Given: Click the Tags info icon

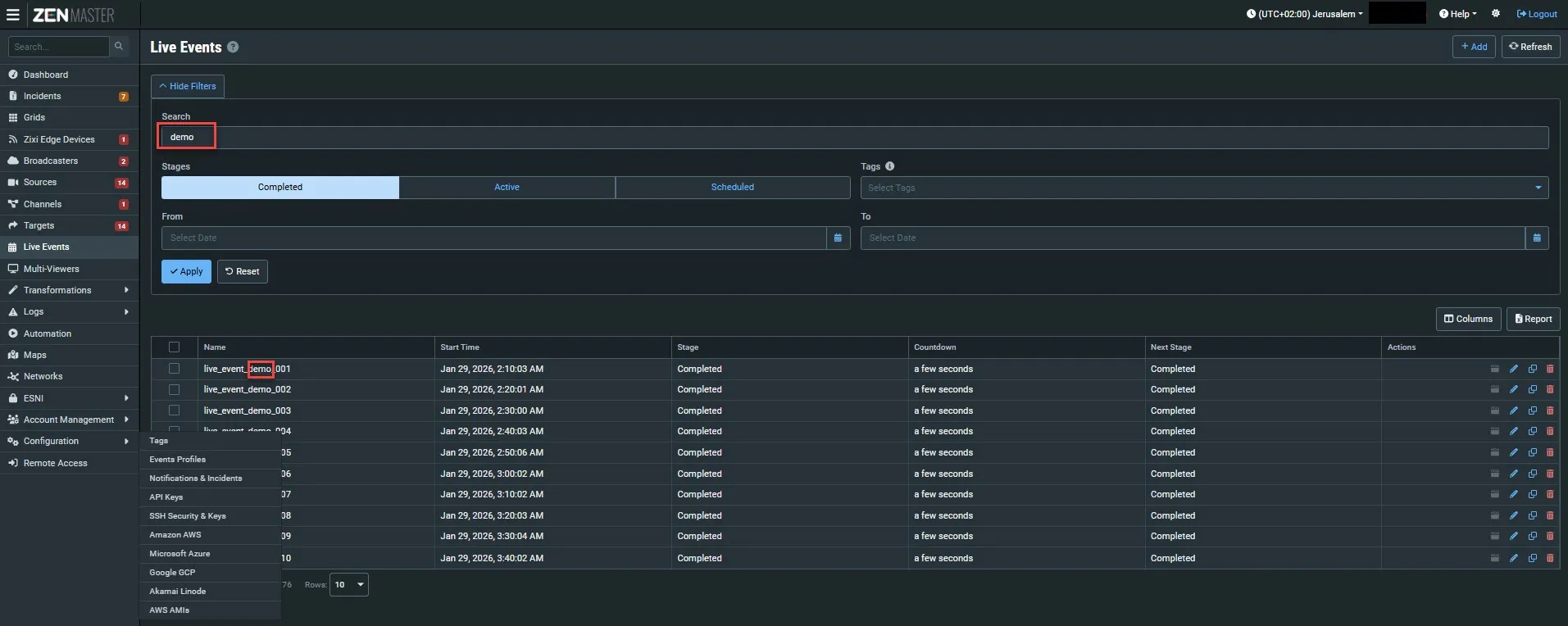Looking at the screenshot, I should (x=889, y=166).
